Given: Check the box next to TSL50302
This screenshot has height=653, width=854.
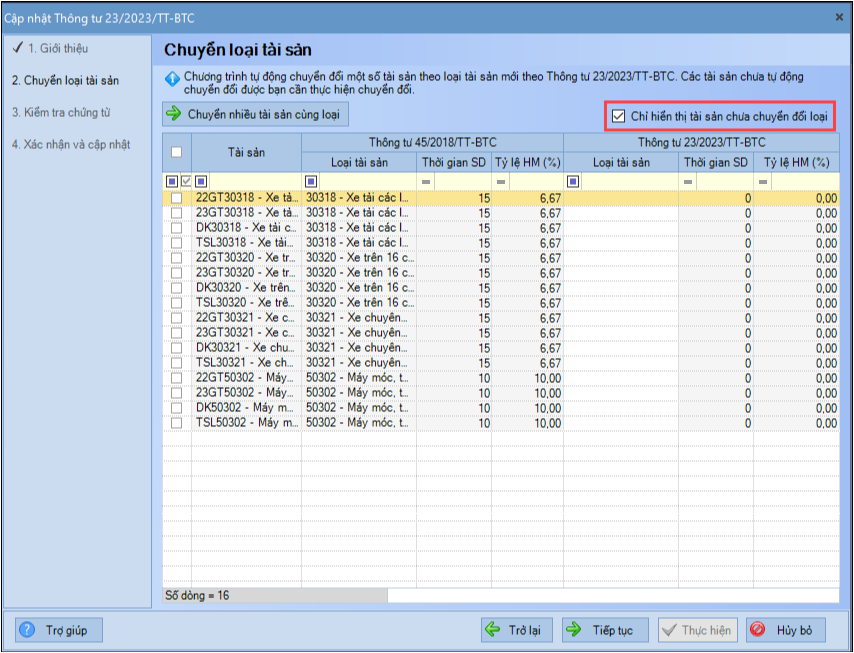Looking at the screenshot, I should pos(176,423).
